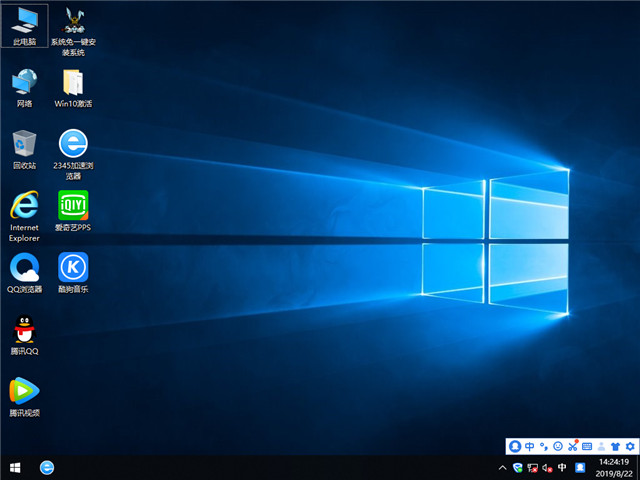Toggle 中 Chinese/English mode in IME toolbar
The image size is (640, 480).
click(x=529, y=445)
